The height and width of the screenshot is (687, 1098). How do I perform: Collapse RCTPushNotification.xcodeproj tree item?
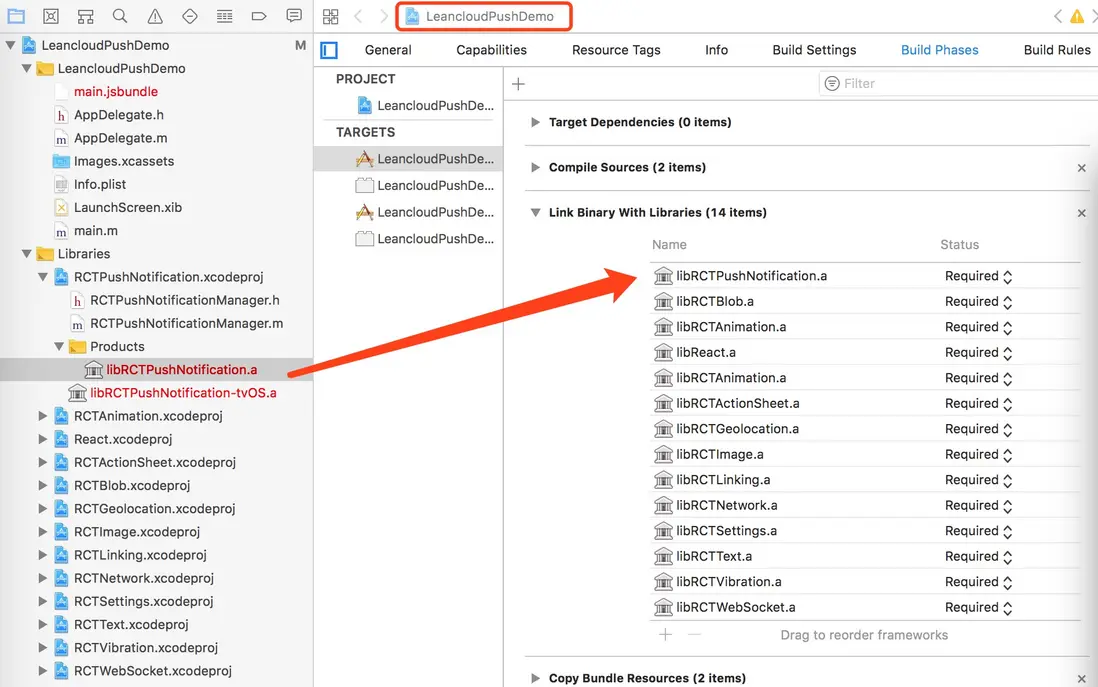point(43,277)
